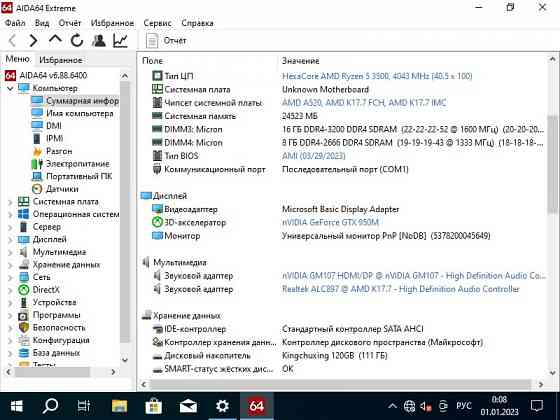The image size is (560, 420).
Task: Go forward with the right arrow toolbar button
Action: (34, 41)
